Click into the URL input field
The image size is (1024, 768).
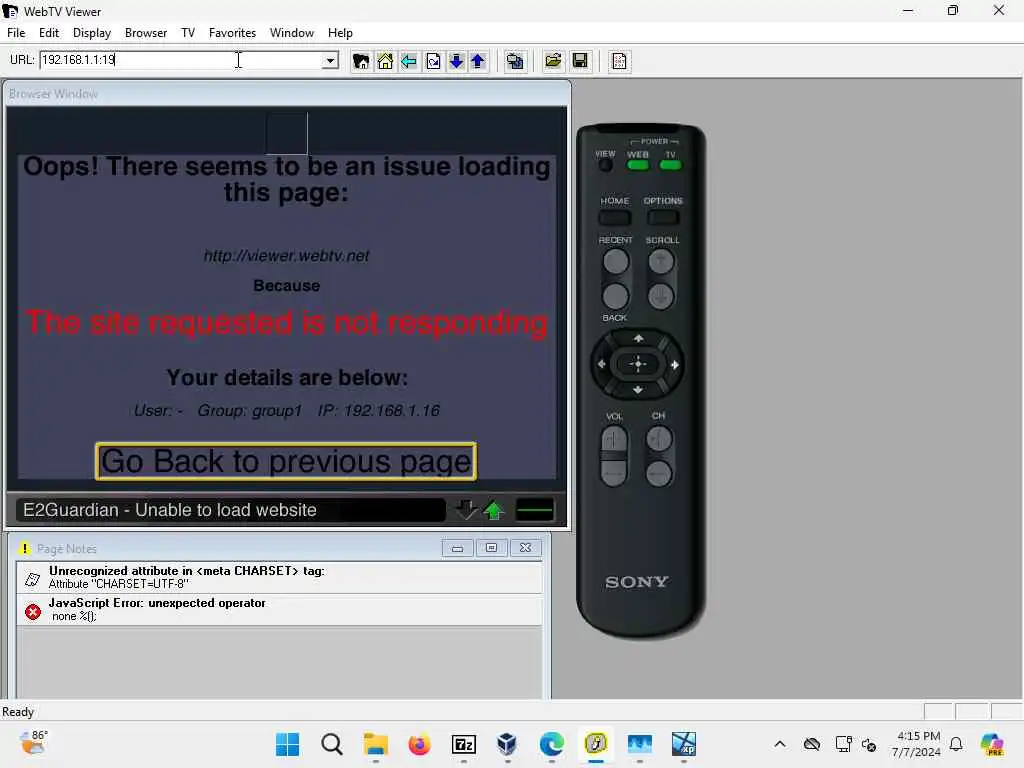[181, 60]
